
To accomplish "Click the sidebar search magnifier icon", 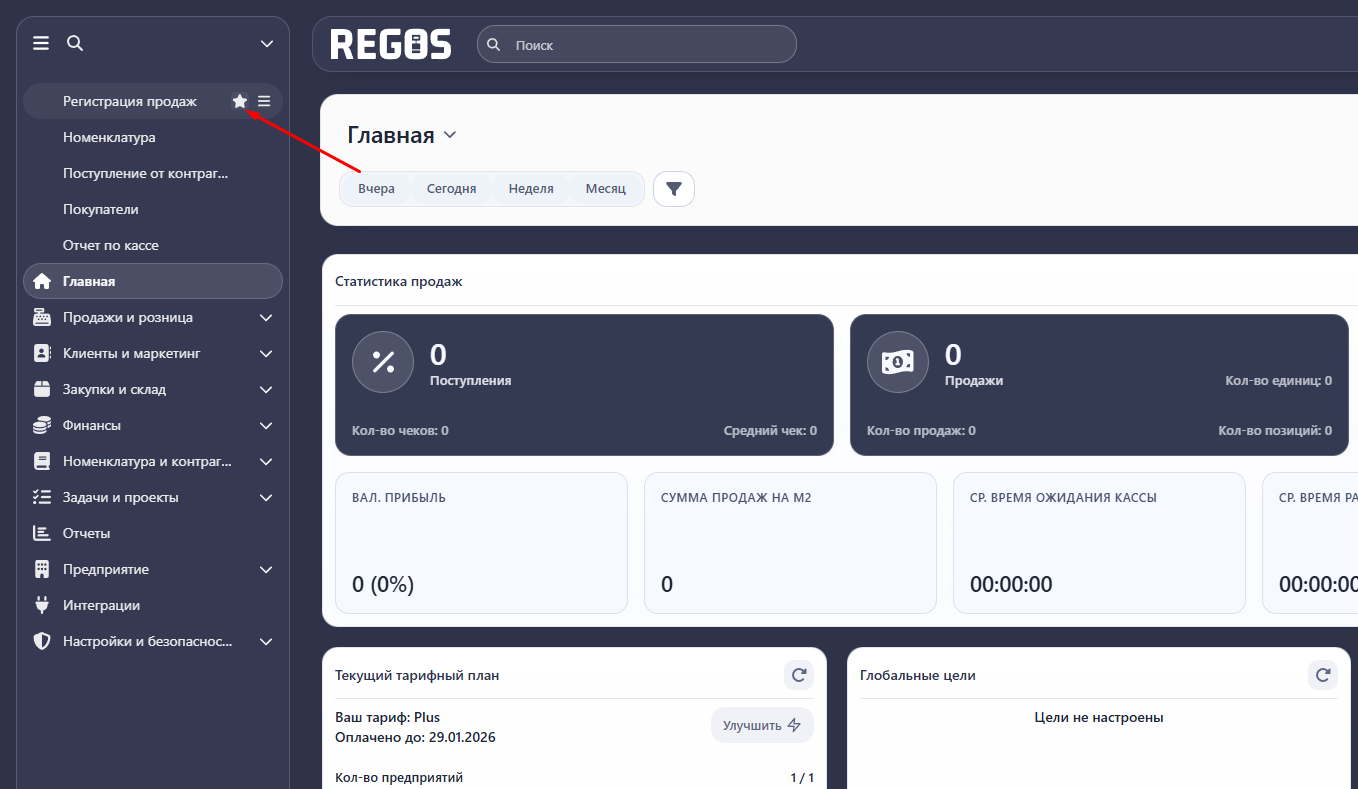I will point(75,43).
